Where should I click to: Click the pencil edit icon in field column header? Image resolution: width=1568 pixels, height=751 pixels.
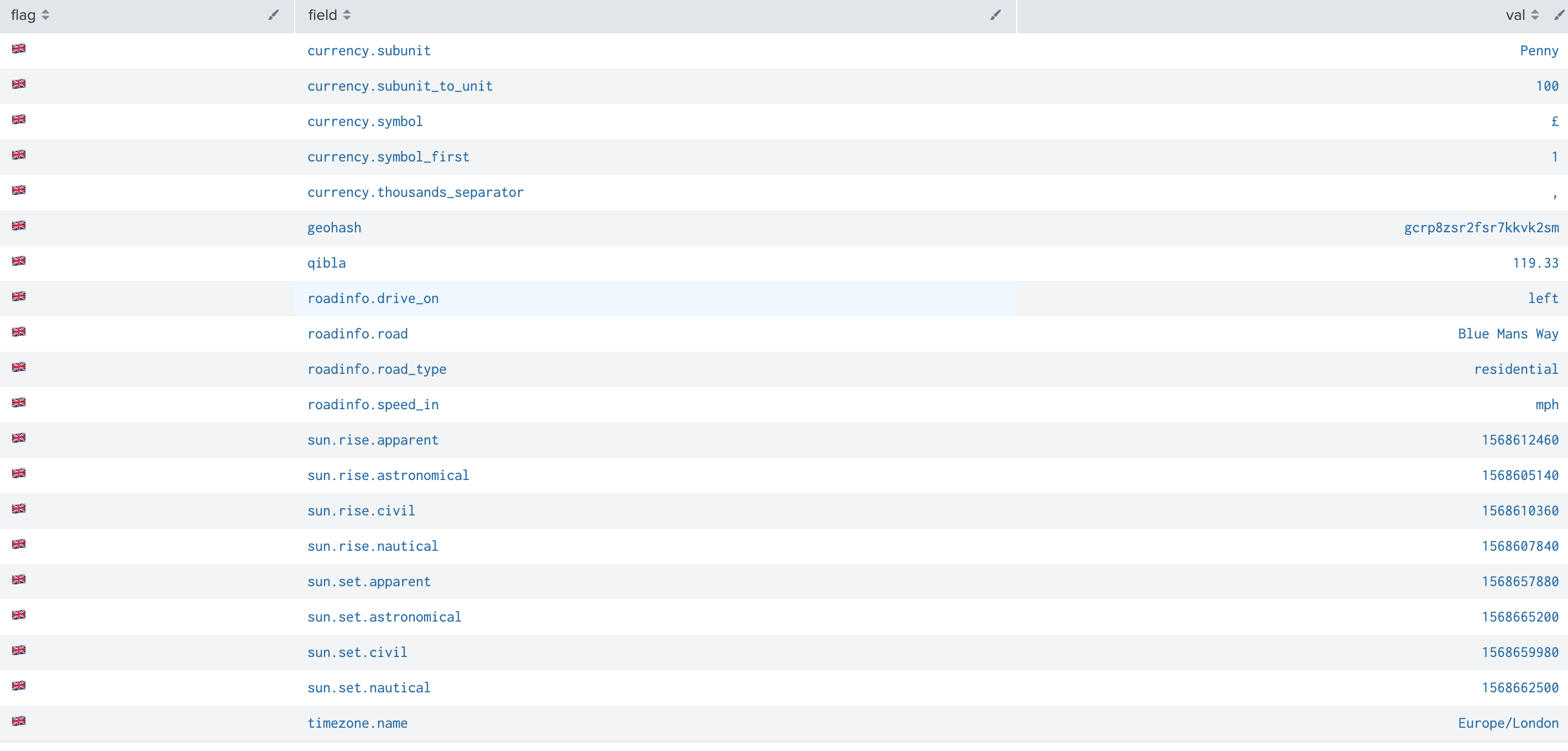click(x=995, y=15)
